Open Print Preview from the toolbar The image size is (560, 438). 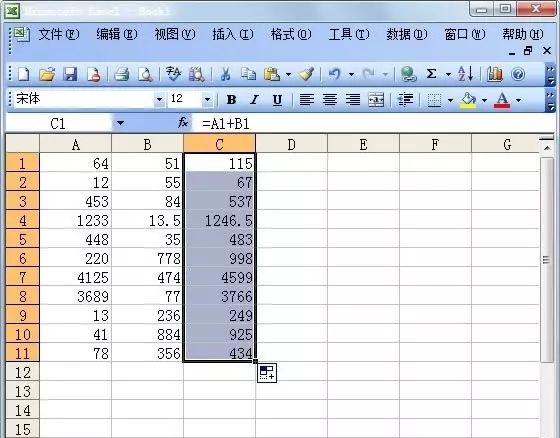coord(145,74)
